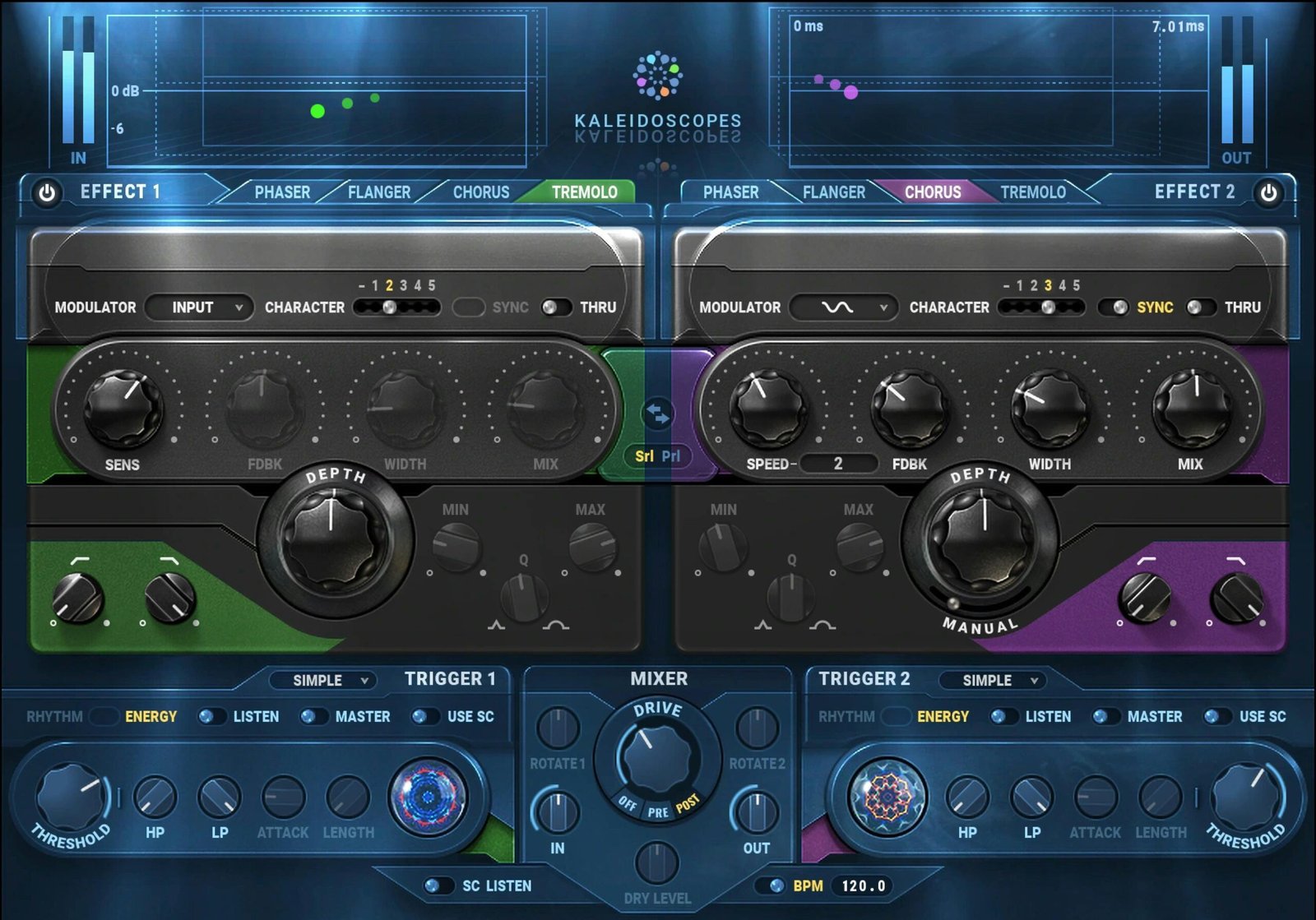Toggle the SC LISTEN switch

[x=438, y=886]
